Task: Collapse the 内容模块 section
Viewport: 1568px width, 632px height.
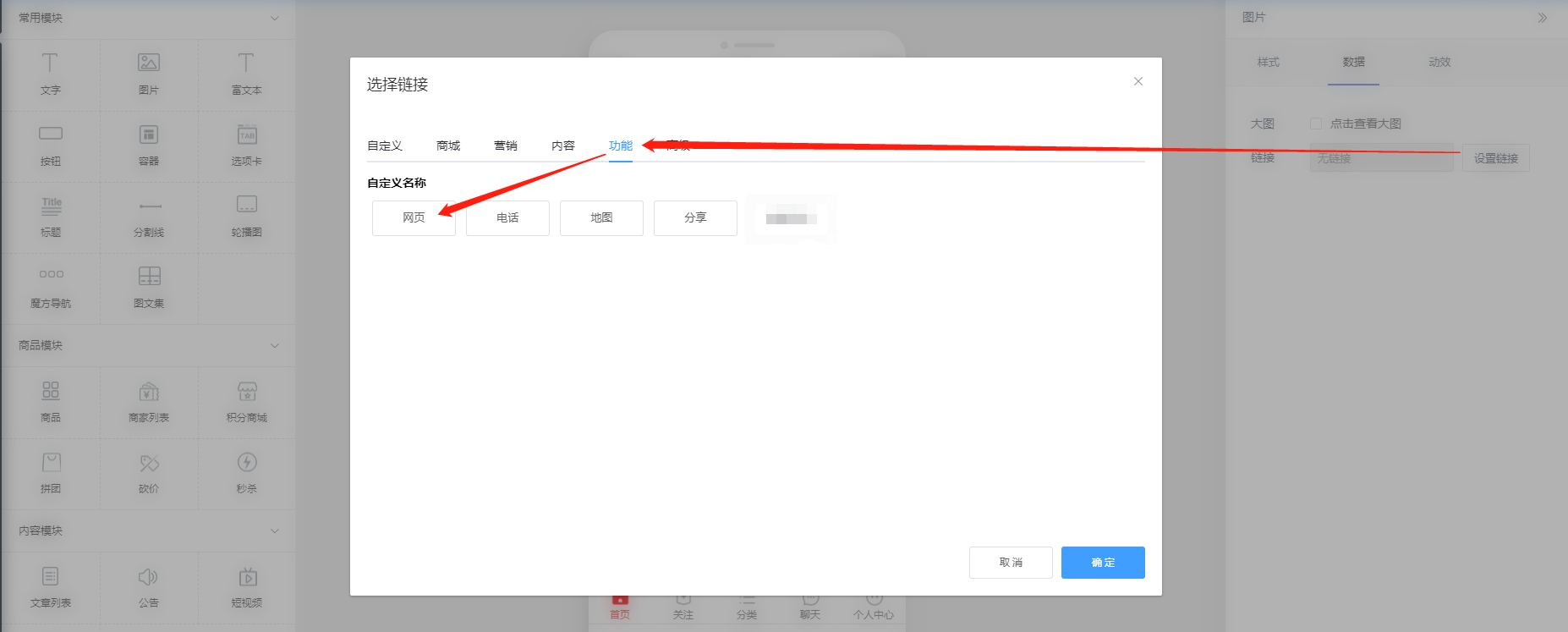Action: pyautogui.click(x=275, y=530)
